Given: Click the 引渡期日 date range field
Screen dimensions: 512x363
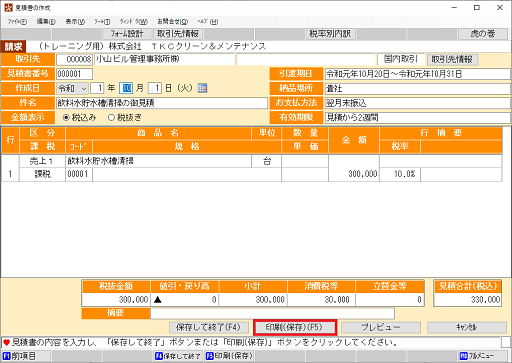Looking at the screenshot, I should pos(418,74).
